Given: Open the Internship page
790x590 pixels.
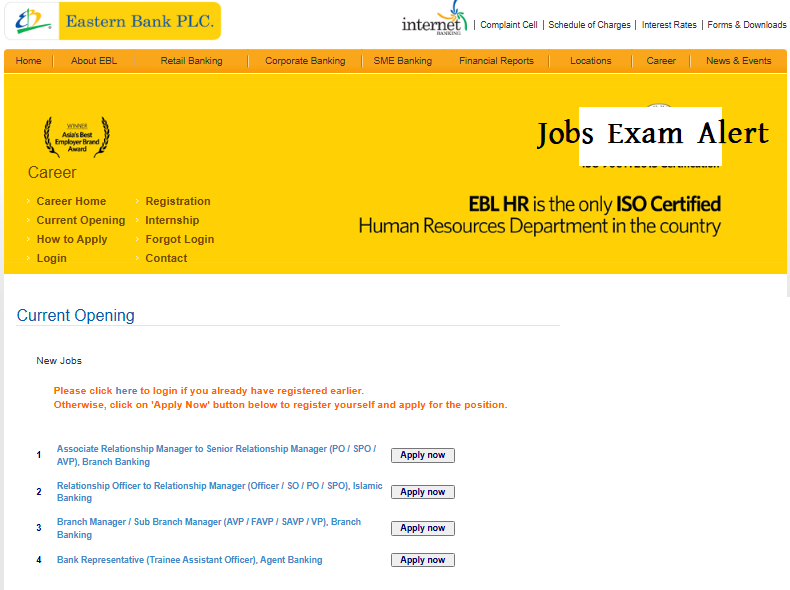Looking at the screenshot, I should click(172, 220).
